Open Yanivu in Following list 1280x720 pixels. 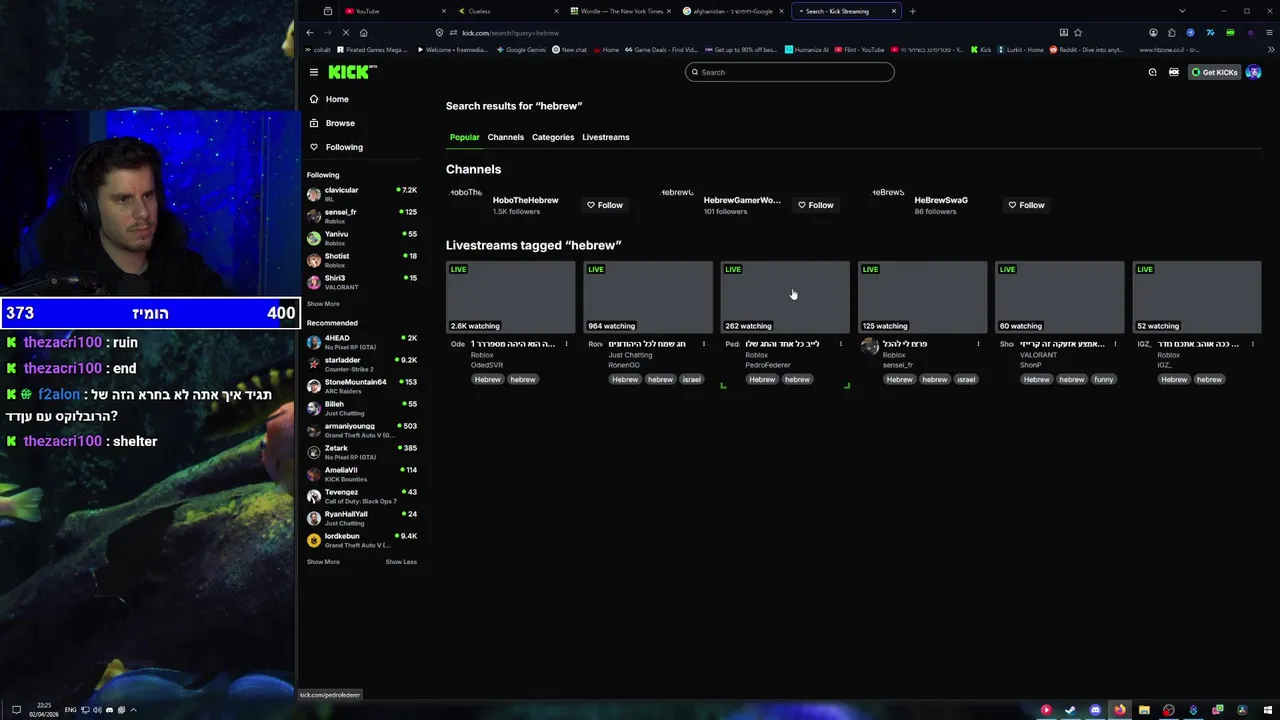[362, 238]
